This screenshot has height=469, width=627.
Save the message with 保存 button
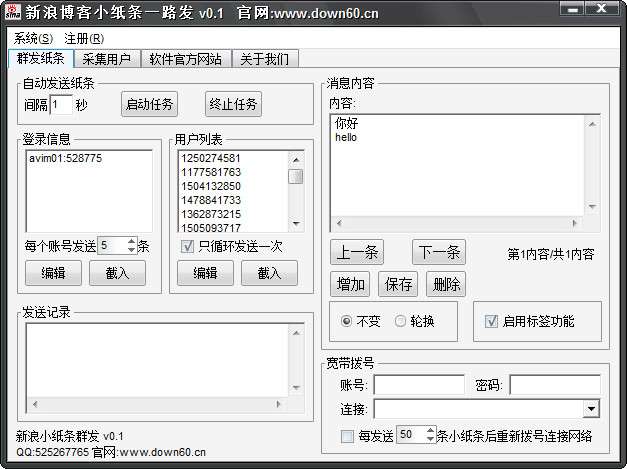coord(398,284)
